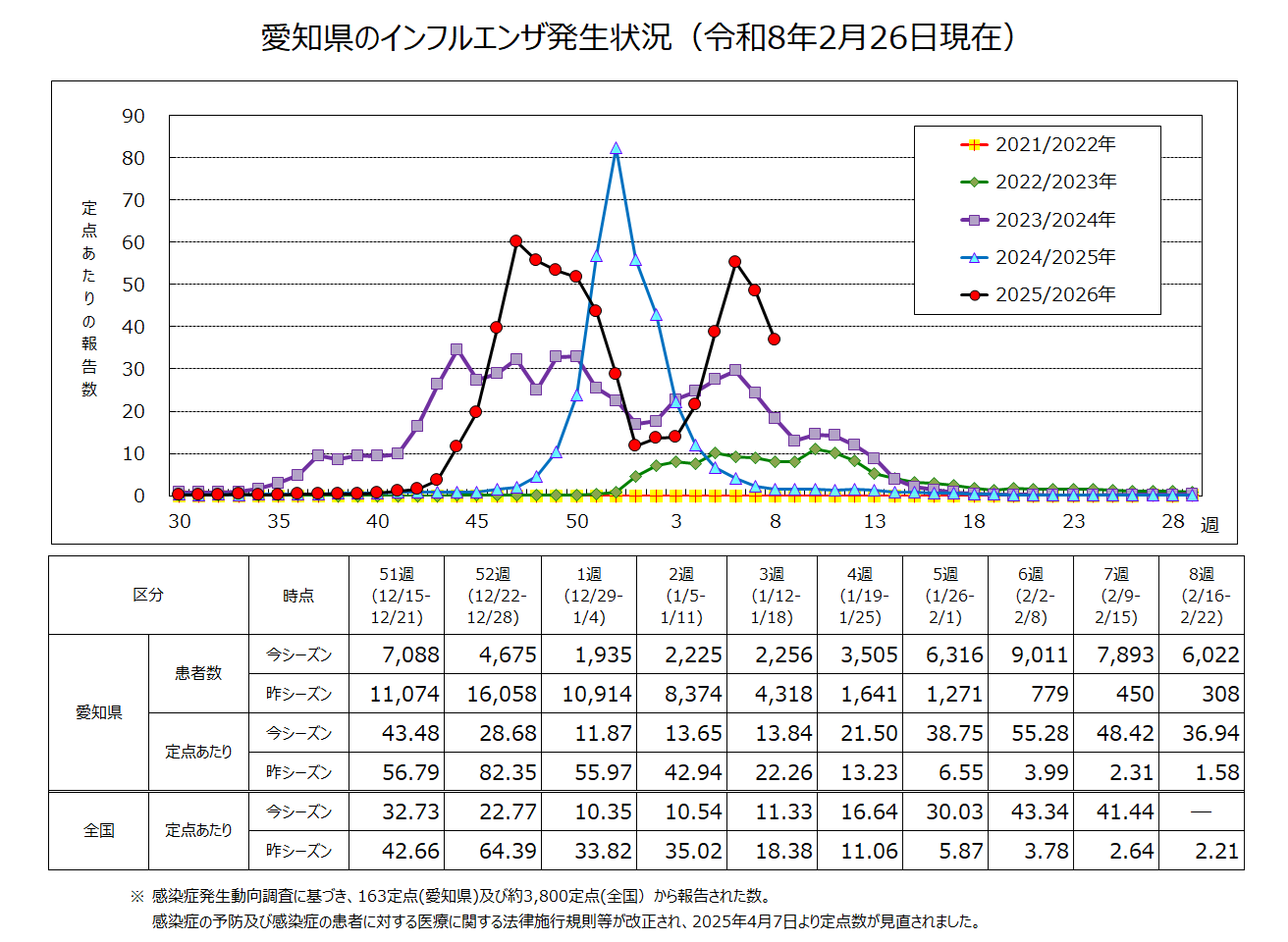
Task: Select the peak triangle of the blue line
Action: [x=616, y=149]
